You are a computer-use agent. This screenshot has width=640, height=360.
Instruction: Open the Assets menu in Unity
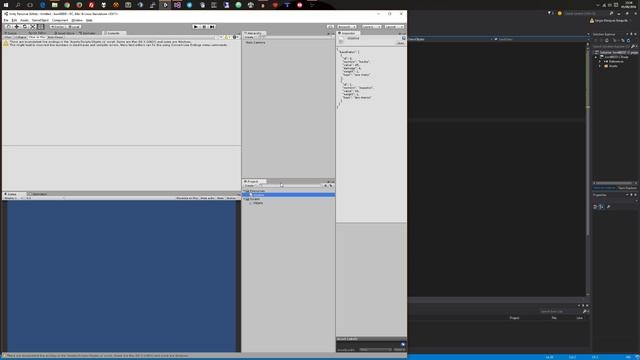click(24, 20)
